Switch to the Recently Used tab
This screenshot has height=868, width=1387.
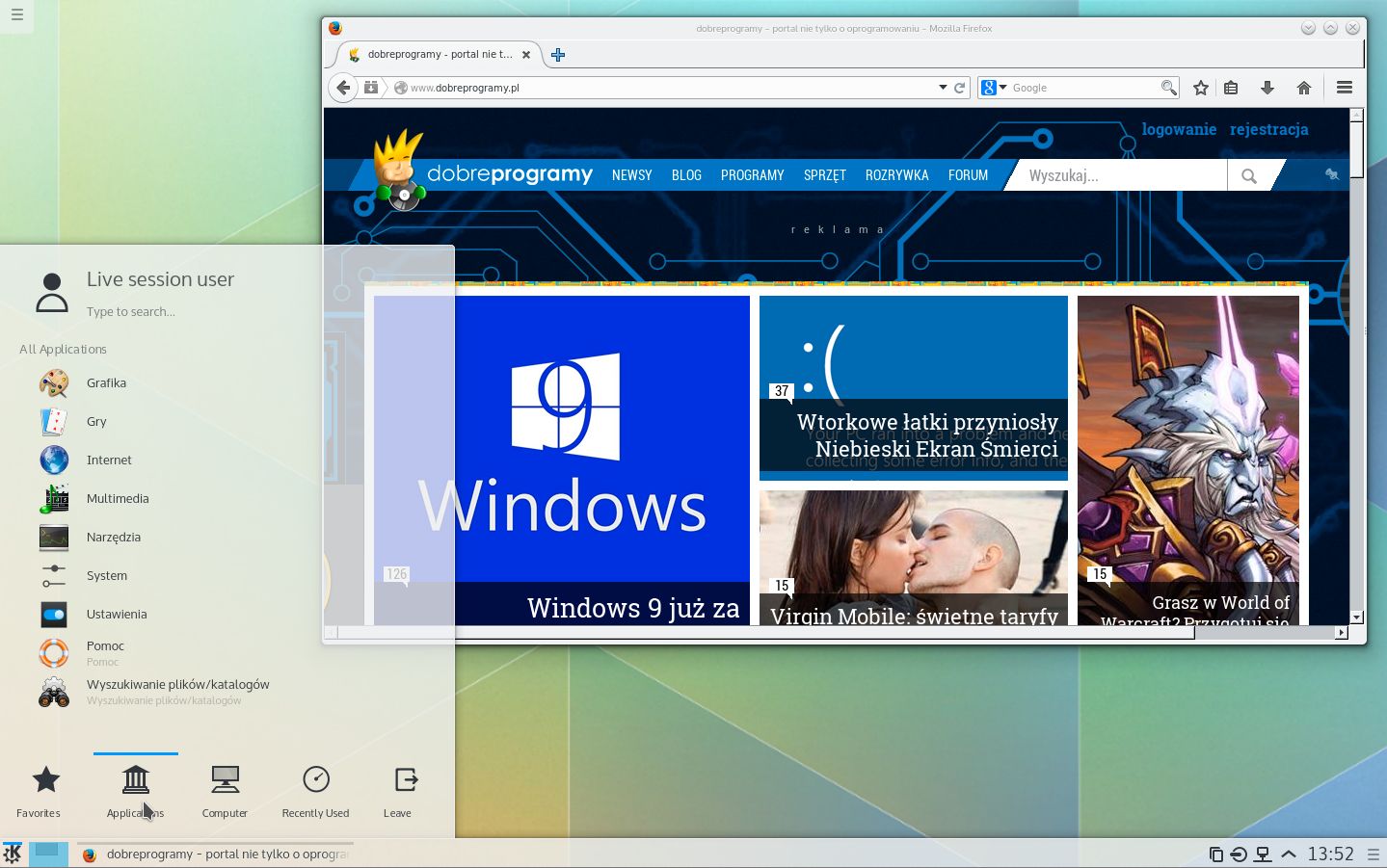(315, 792)
